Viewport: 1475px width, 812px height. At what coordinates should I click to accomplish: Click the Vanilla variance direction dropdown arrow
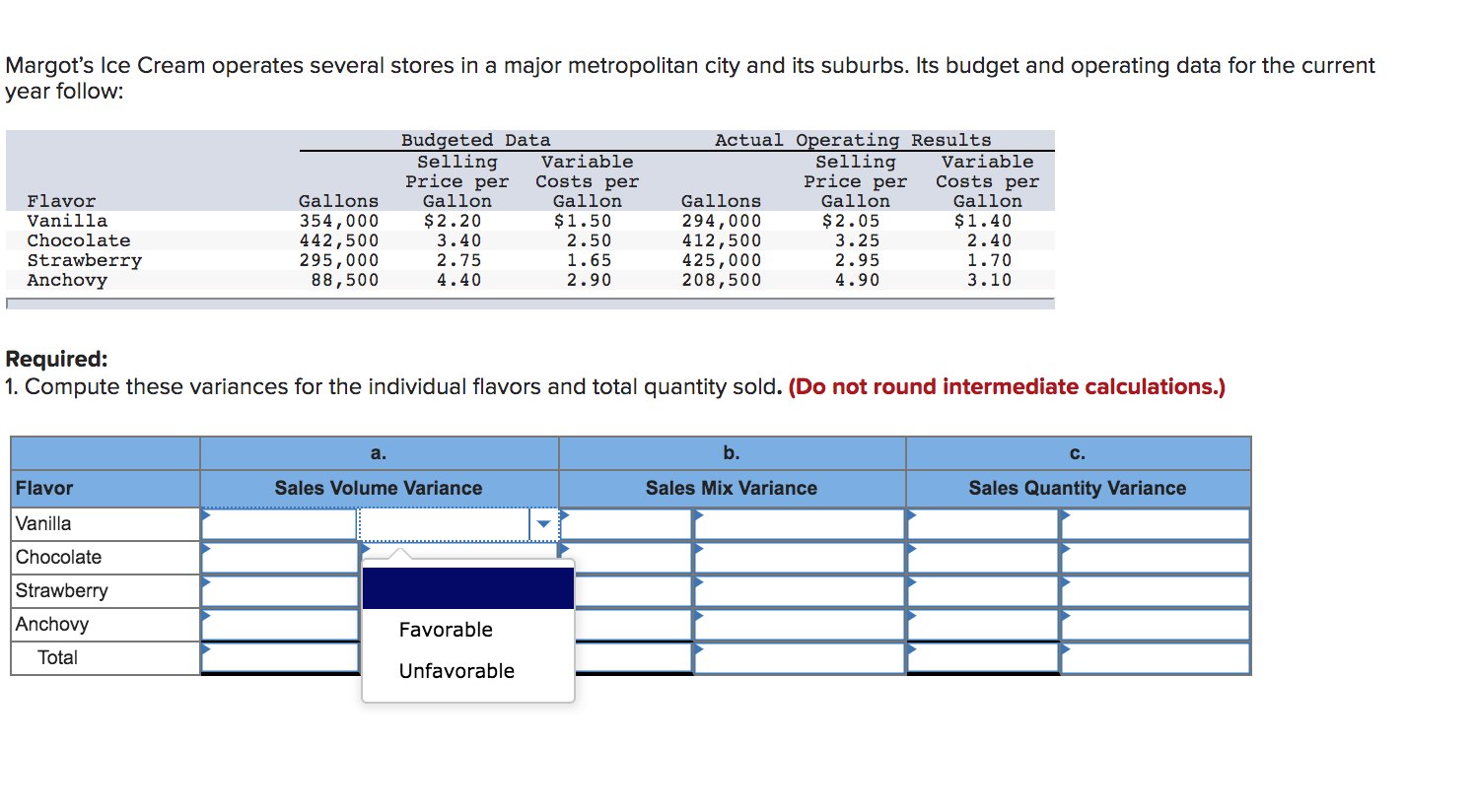click(543, 524)
